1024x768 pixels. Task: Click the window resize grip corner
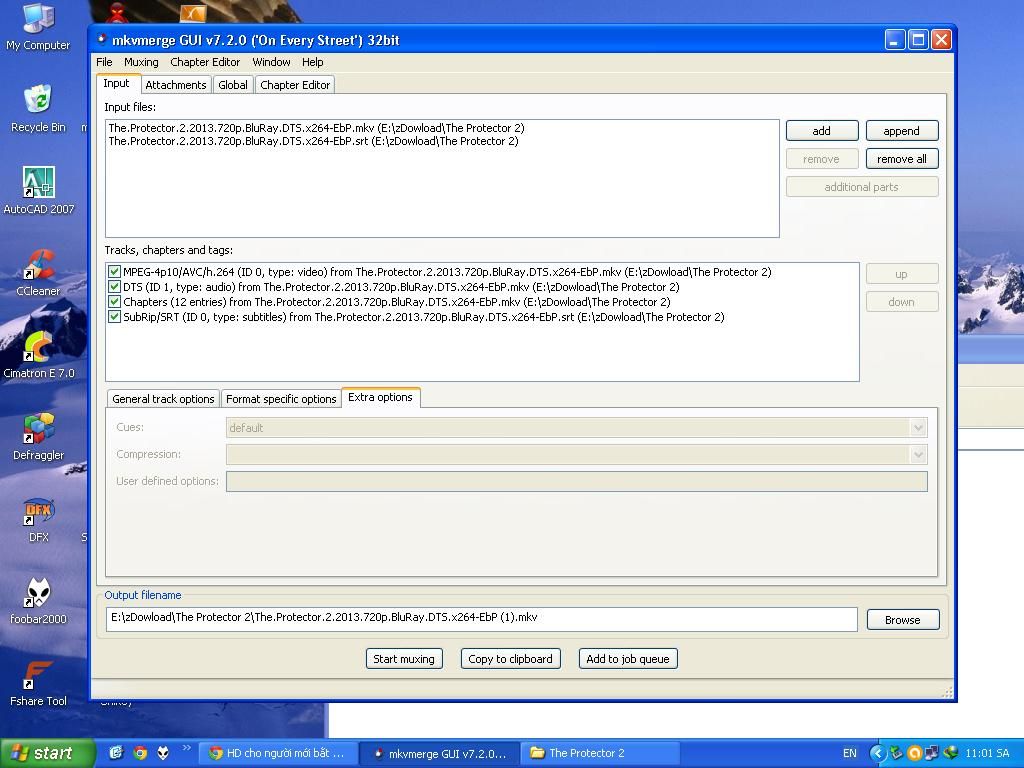[x=948, y=692]
